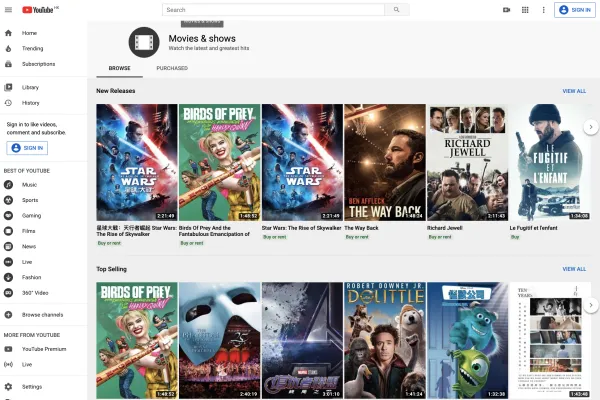Open YouTube Premium from the sidebar
The height and width of the screenshot is (400, 600).
[44, 349]
